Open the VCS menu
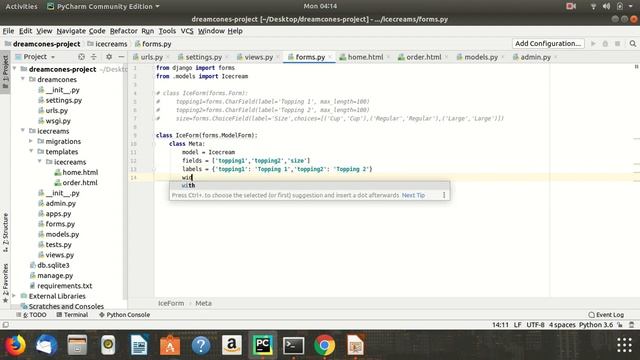Image resolution: width=640 pixels, height=360 pixels. pyautogui.click(x=187, y=31)
